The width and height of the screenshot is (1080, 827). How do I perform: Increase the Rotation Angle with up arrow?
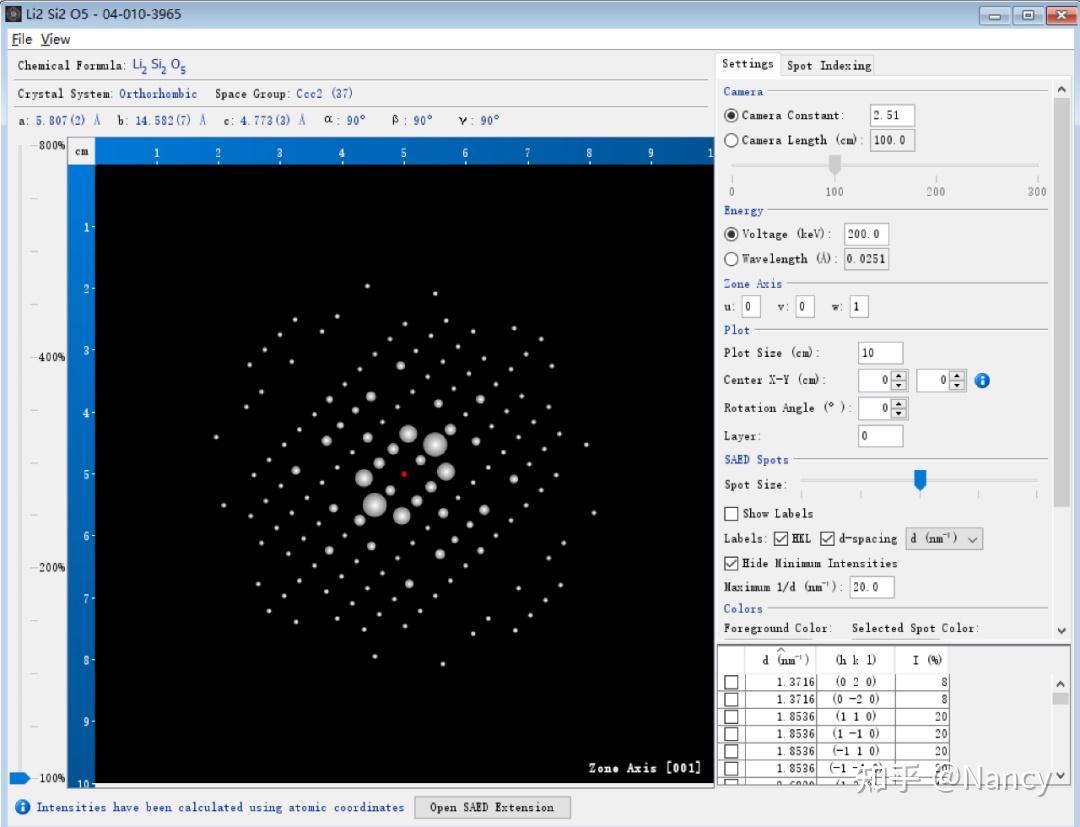click(x=899, y=403)
